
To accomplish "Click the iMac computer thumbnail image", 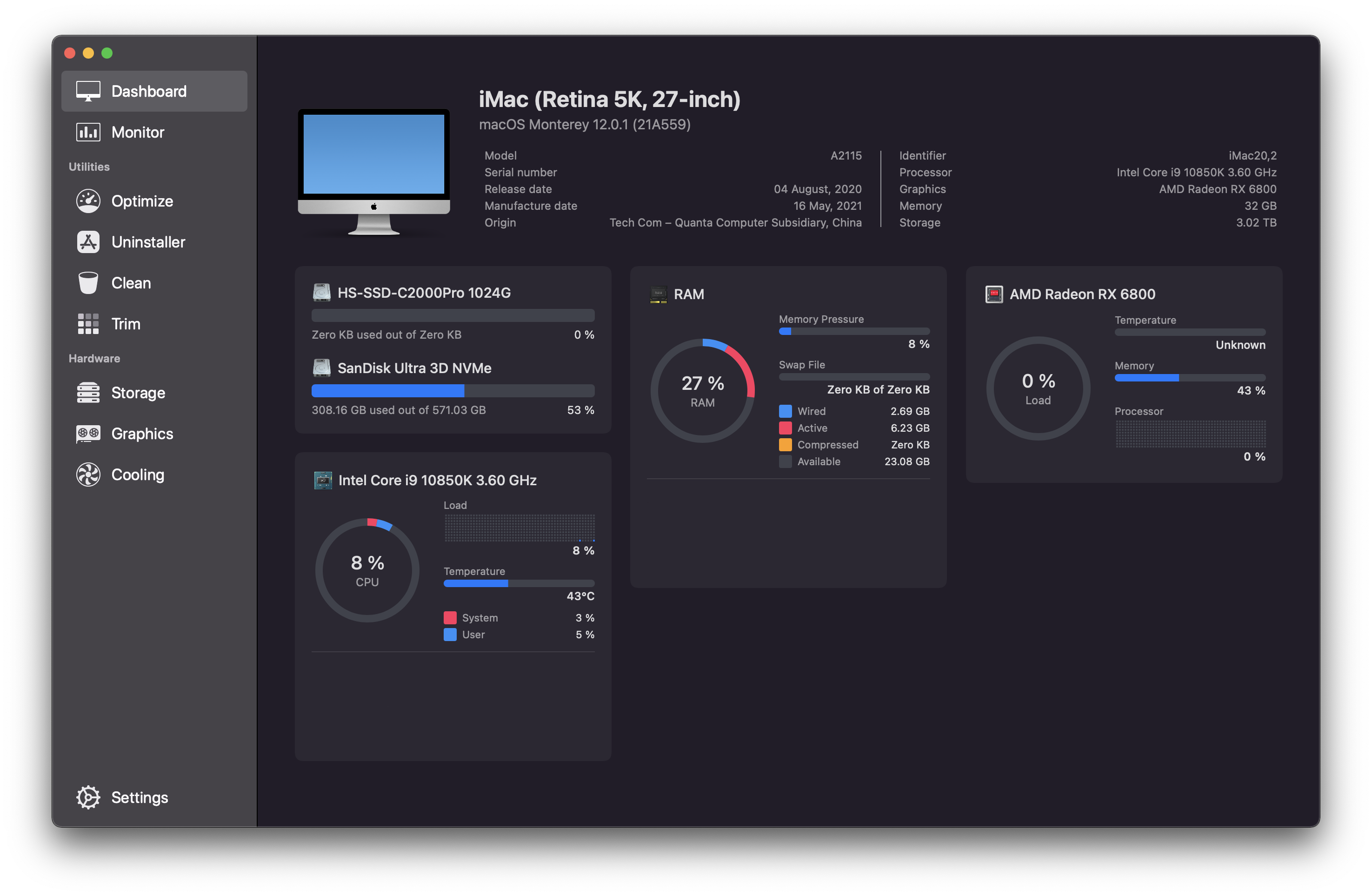I will pyautogui.click(x=373, y=171).
